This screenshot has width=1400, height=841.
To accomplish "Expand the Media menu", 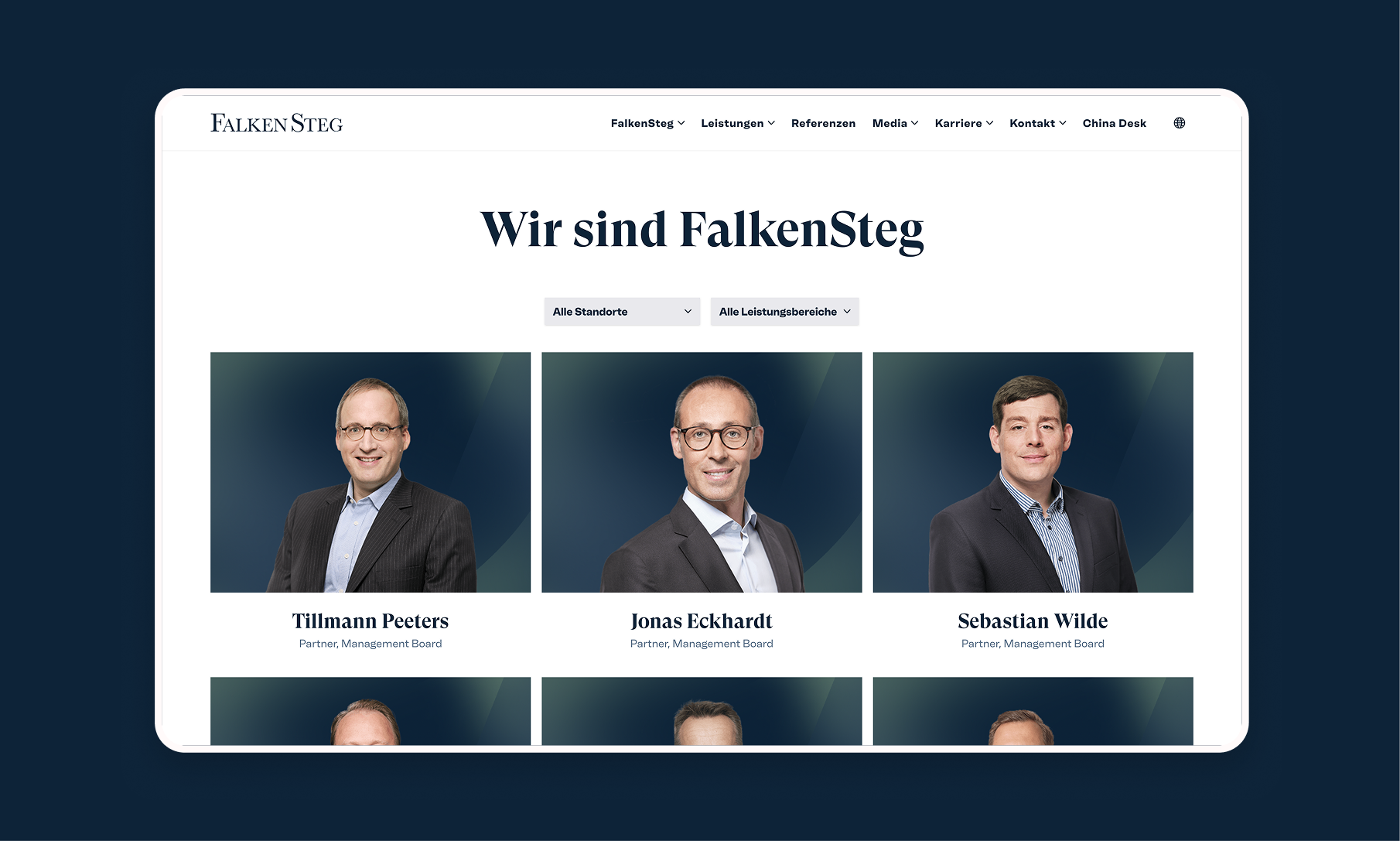I will tap(895, 123).
